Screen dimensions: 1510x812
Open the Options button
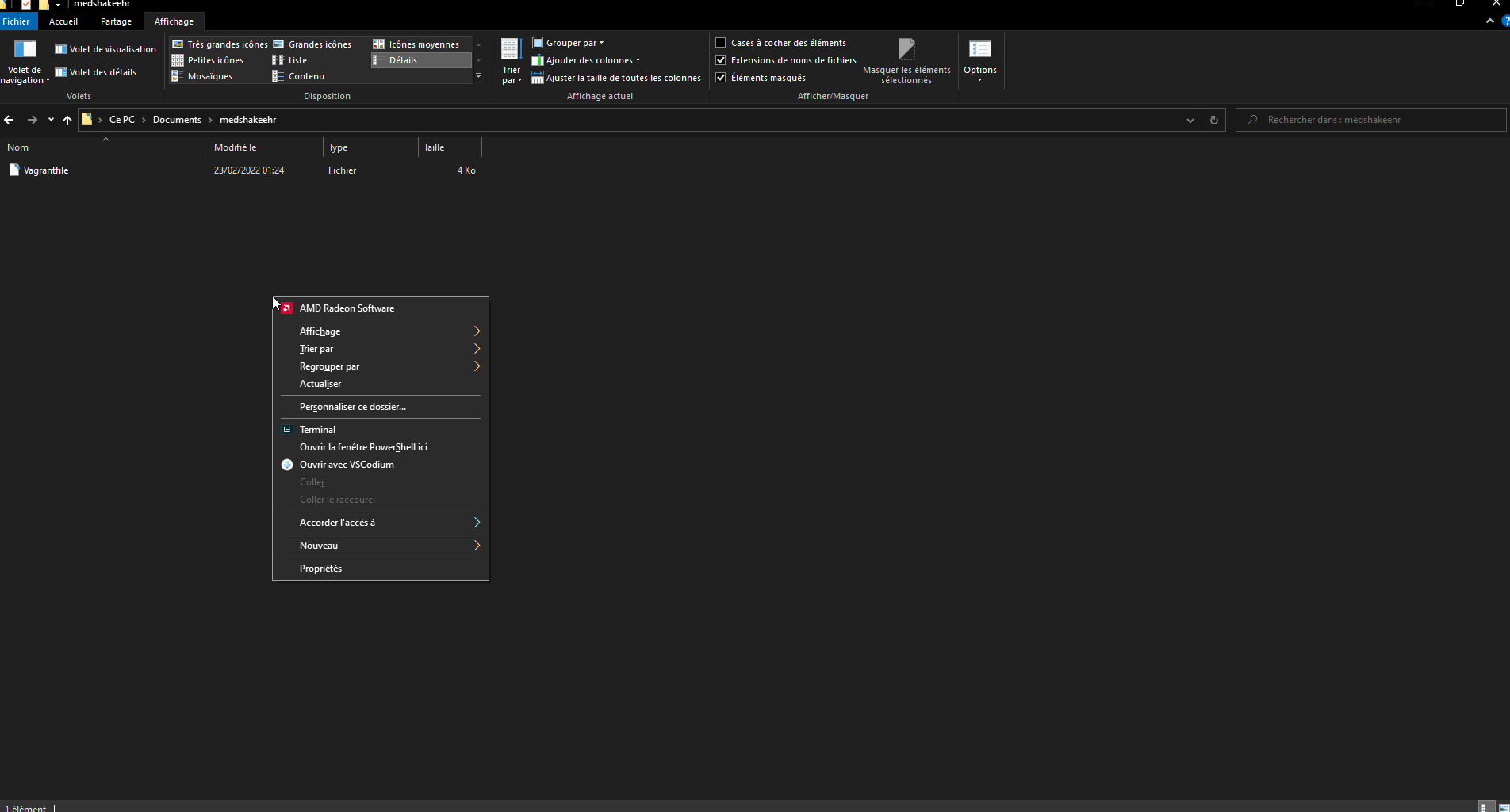(980, 61)
